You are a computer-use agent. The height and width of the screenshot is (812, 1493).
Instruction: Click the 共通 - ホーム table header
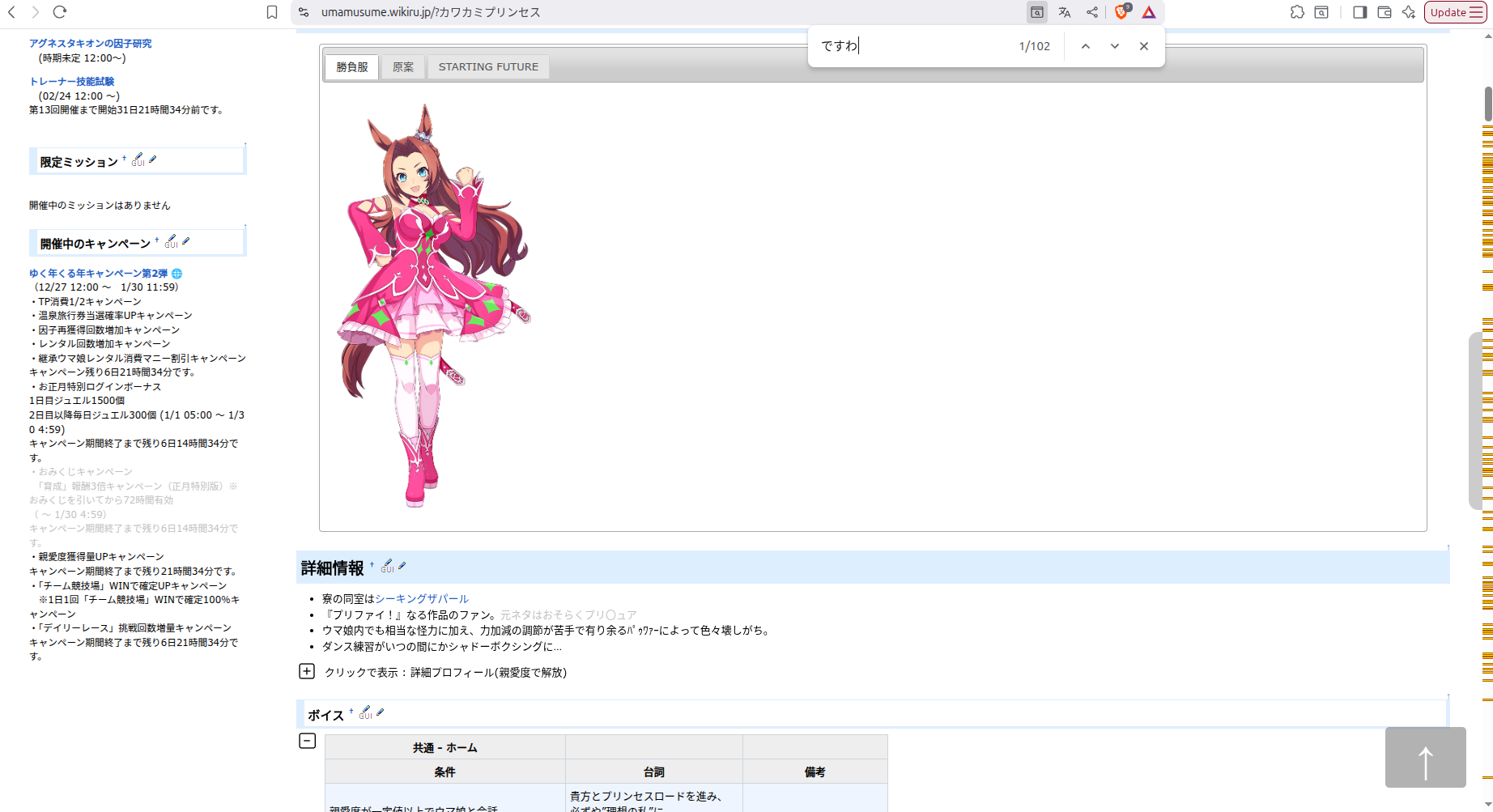pos(445,747)
